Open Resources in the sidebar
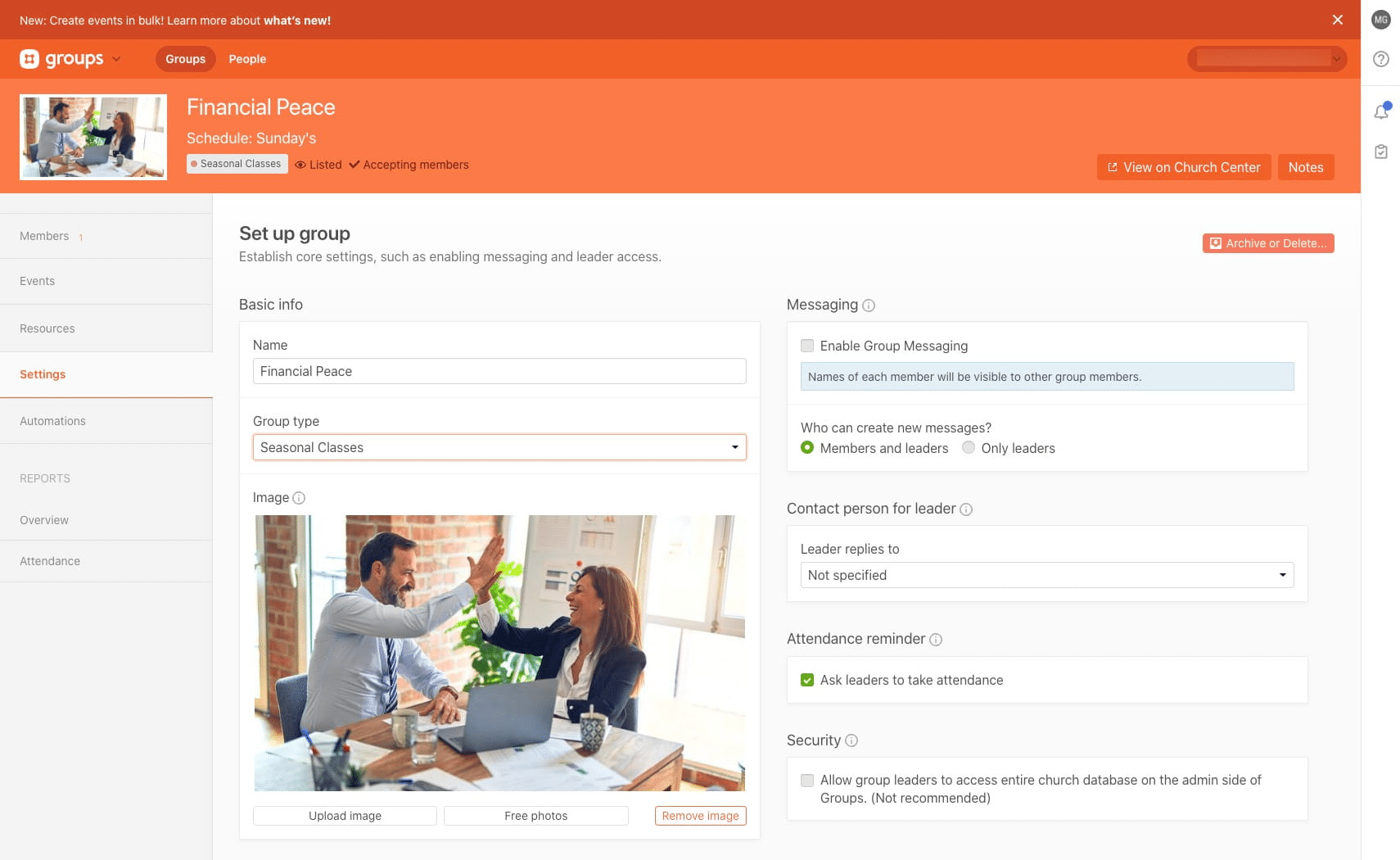The image size is (1400, 860). coord(106,328)
